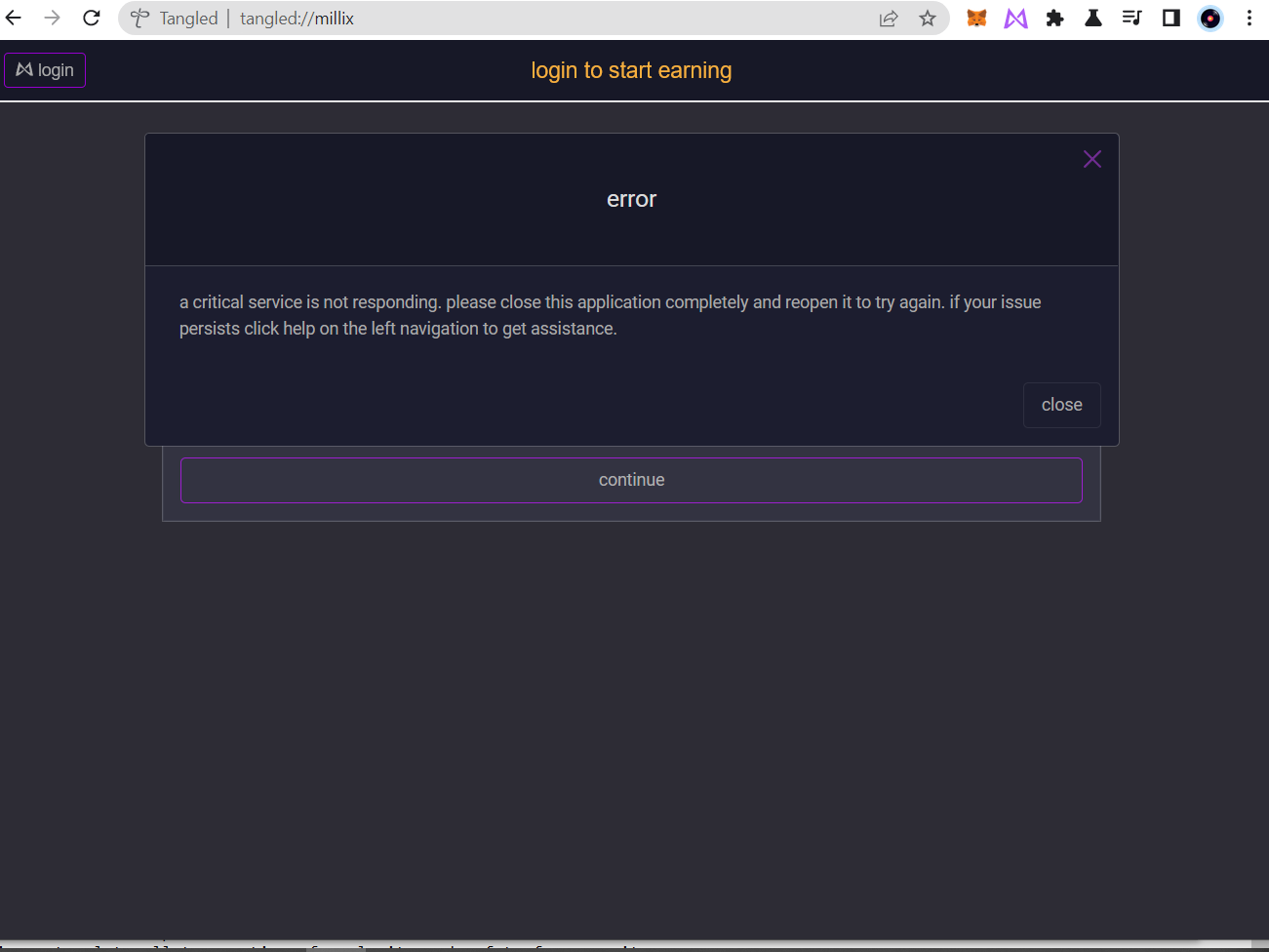Open the media controls icon
This screenshot has width=1269, height=952.
coord(1132,18)
